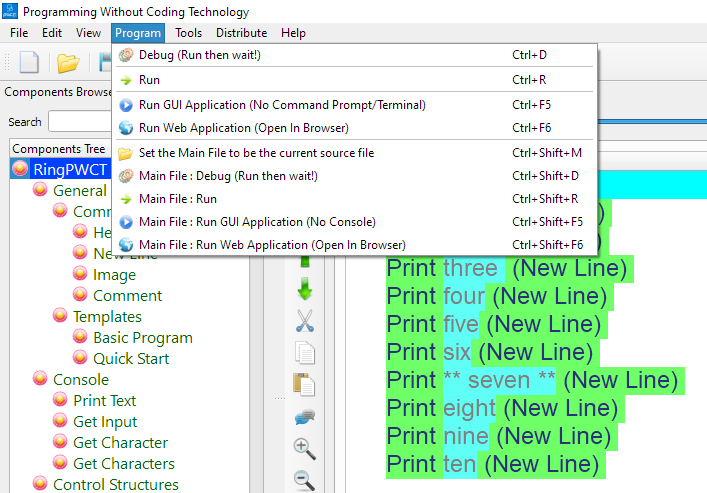The width and height of the screenshot is (707, 493).
Task: Open the Tools menu
Action: (188, 33)
